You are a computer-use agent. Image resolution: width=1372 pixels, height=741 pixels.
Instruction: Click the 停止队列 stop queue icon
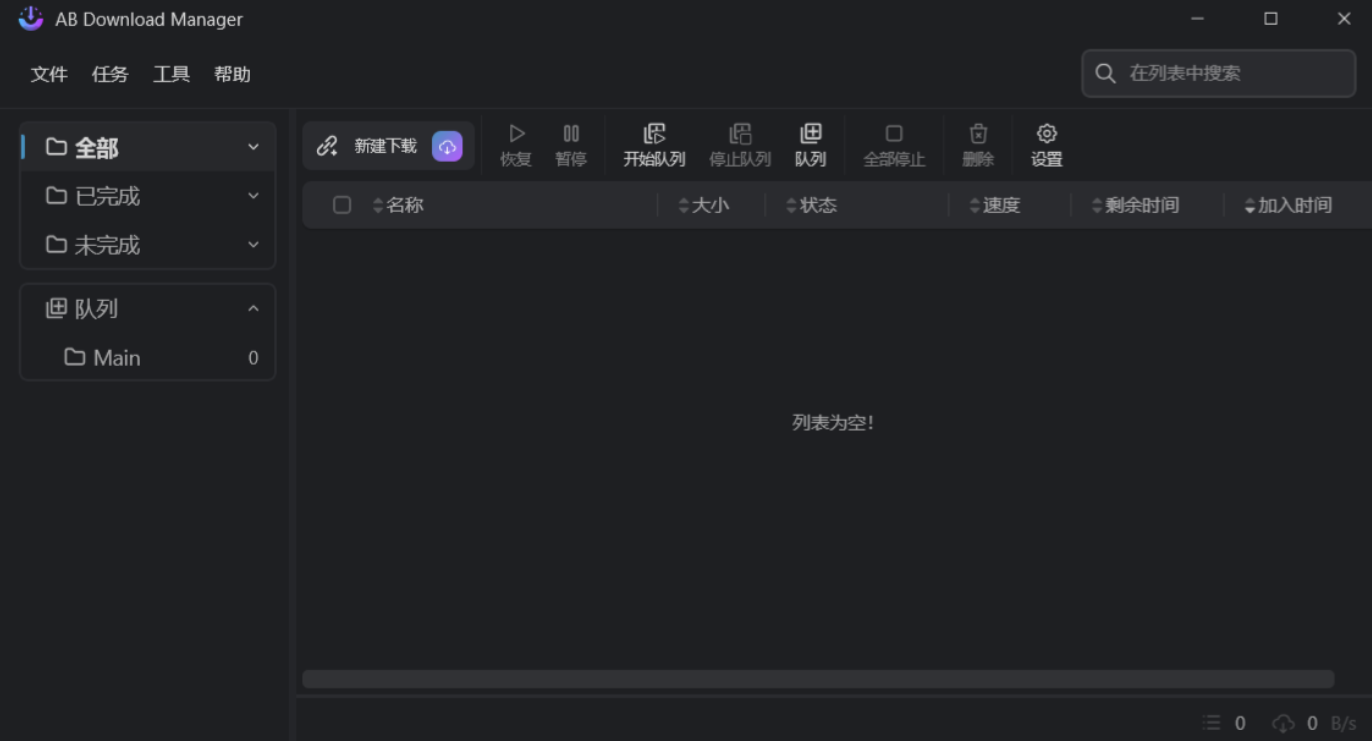[740, 133]
